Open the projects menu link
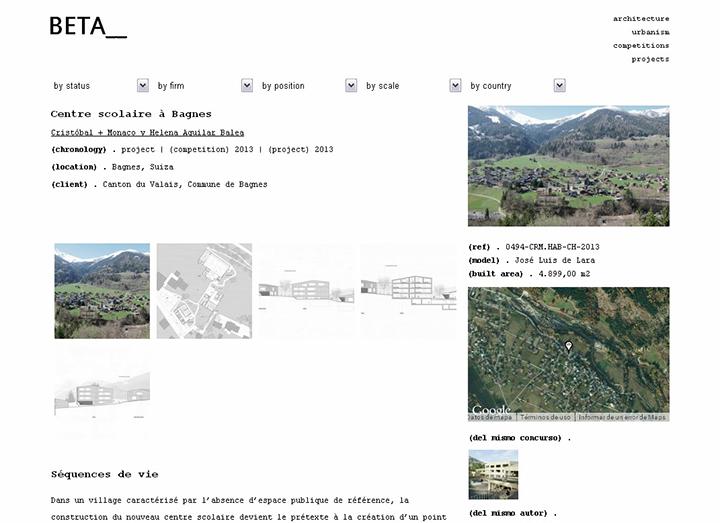This screenshot has width=720, height=523. click(x=650, y=59)
